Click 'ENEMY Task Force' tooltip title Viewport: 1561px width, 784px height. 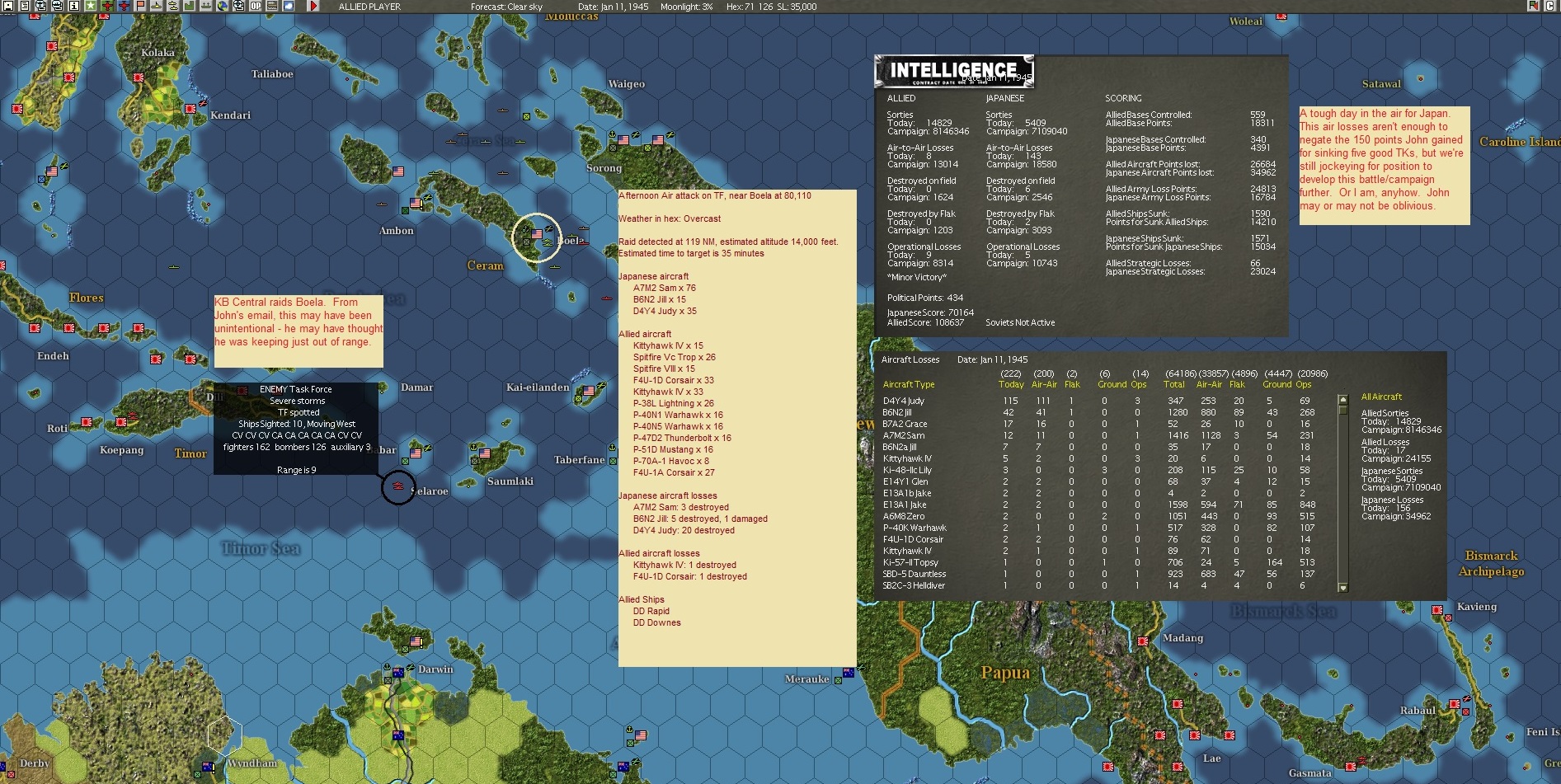(x=296, y=389)
